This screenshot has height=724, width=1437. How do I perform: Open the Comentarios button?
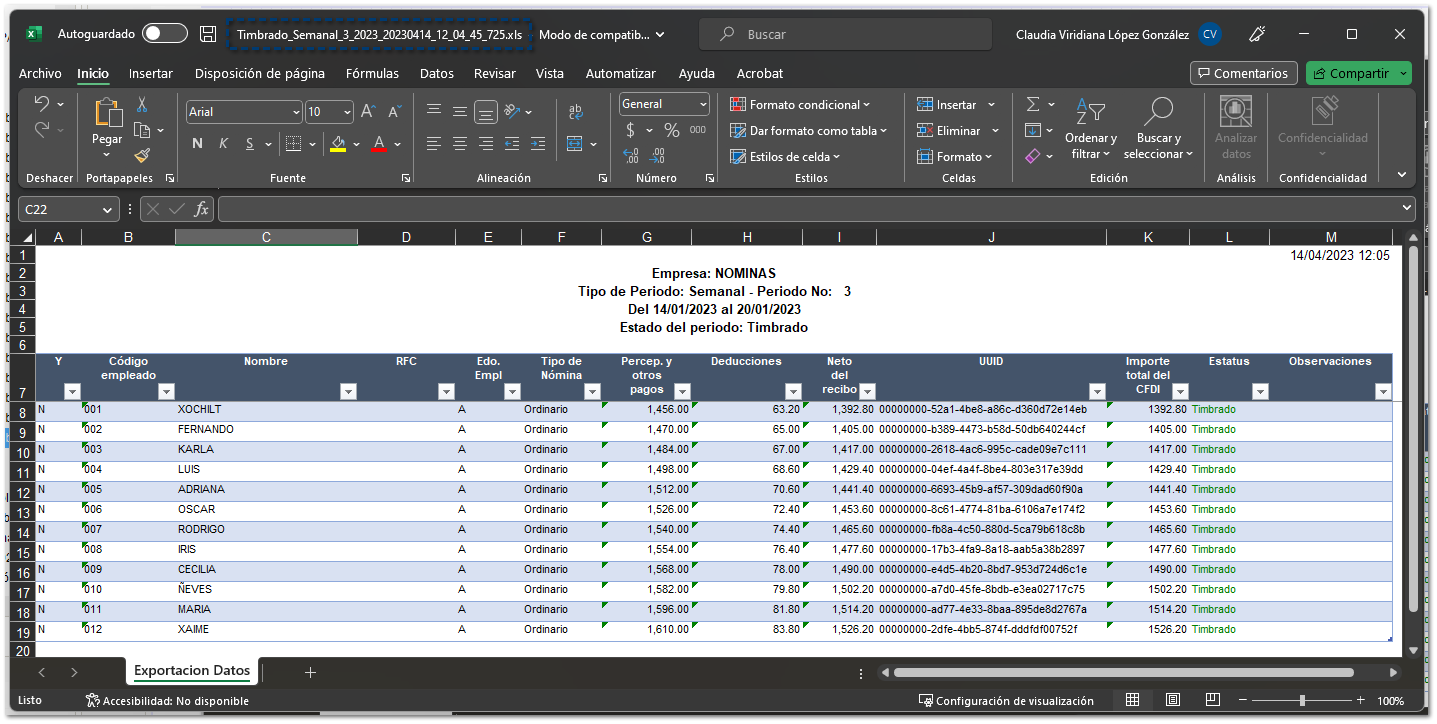click(1244, 73)
